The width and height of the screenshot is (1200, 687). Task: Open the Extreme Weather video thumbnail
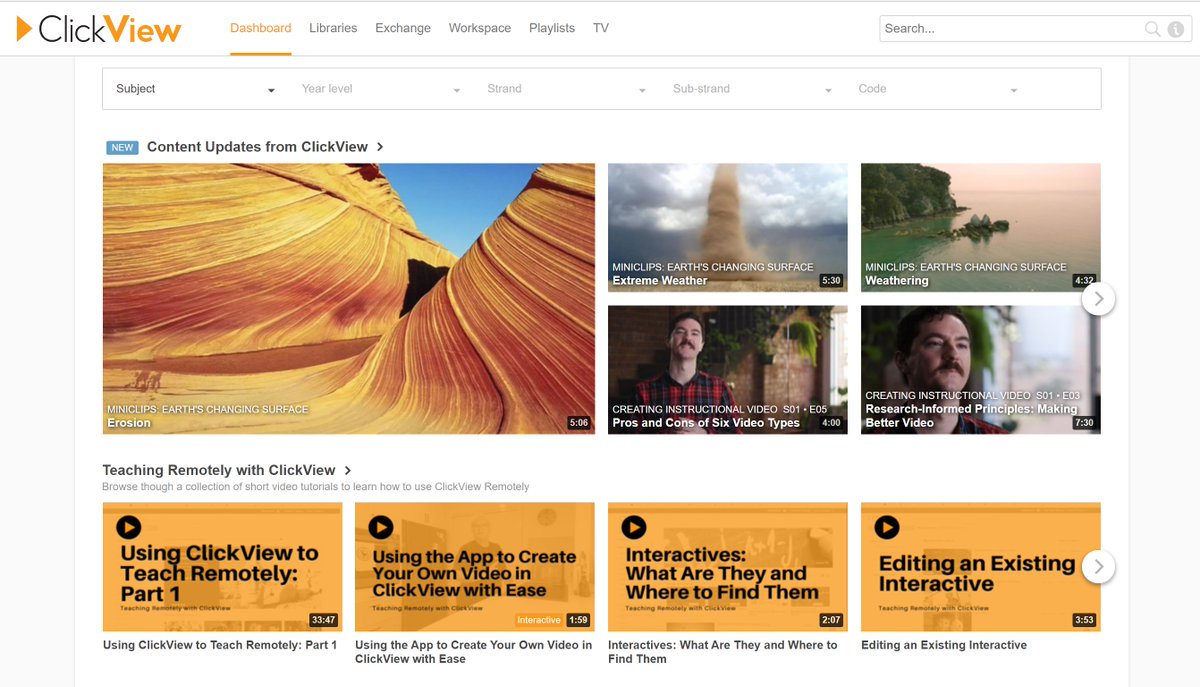[x=728, y=228]
